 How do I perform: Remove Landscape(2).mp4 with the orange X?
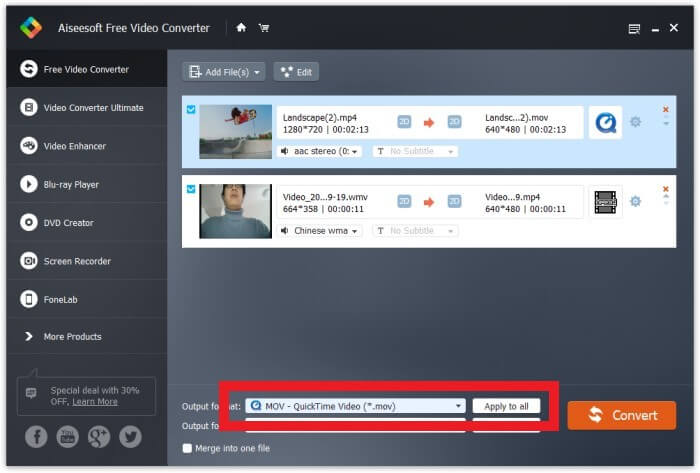pyautogui.click(x=666, y=109)
